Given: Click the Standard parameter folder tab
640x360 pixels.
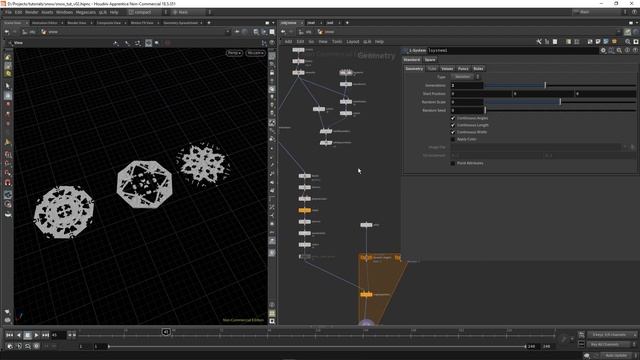Looking at the screenshot, I should pyautogui.click(x=412, y=60).
